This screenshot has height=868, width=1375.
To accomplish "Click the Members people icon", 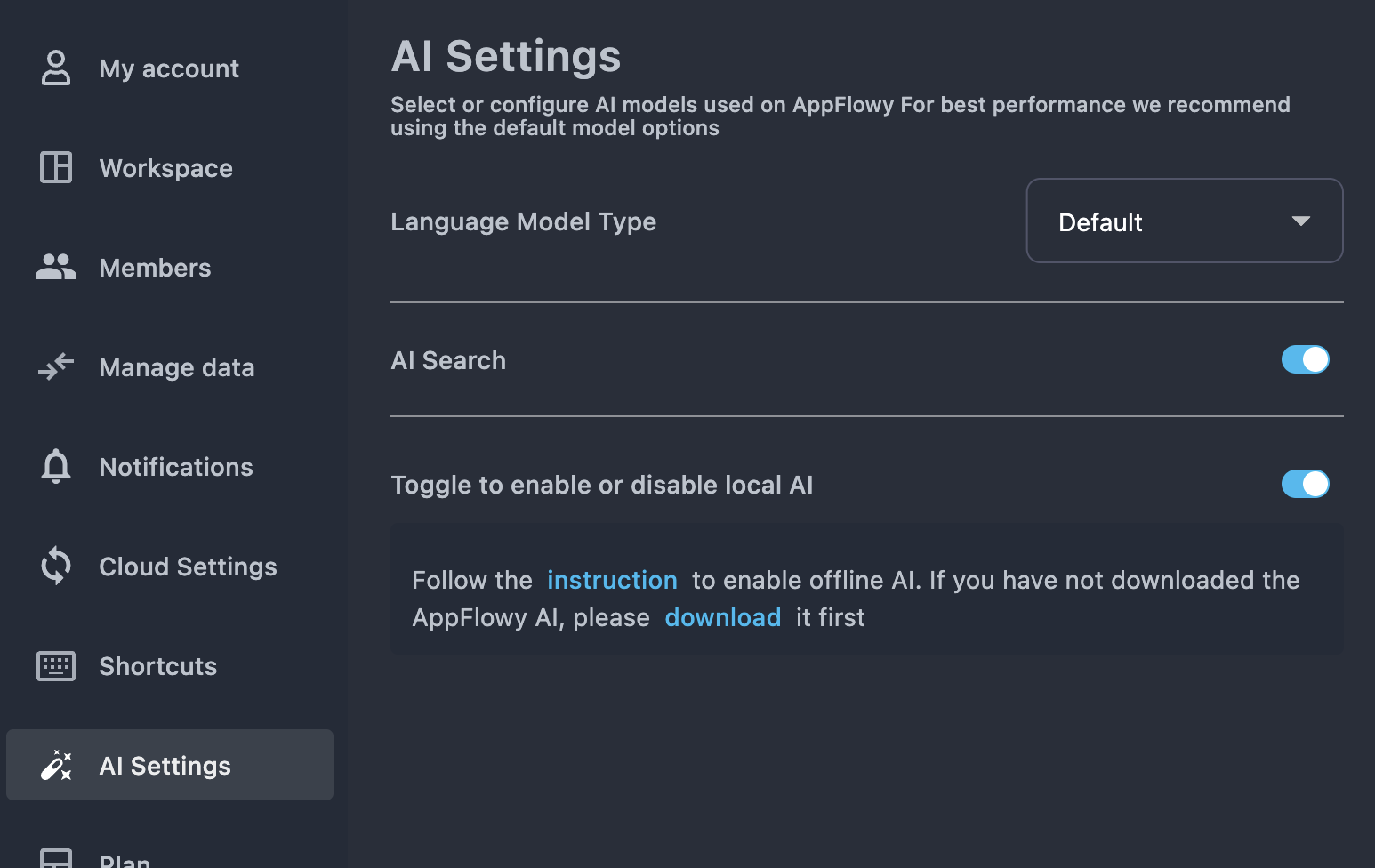I will coord(56,267).
